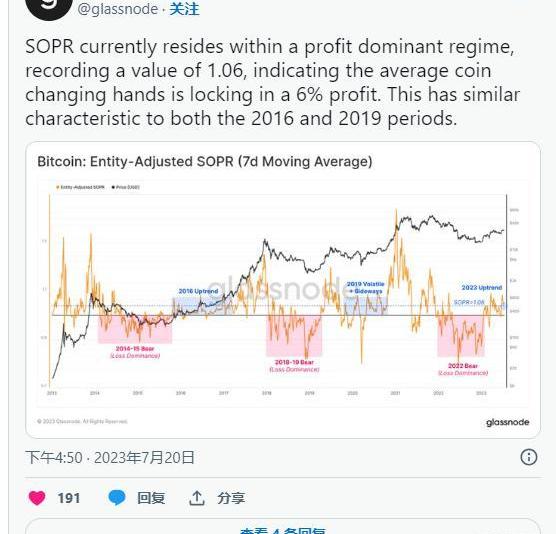Click the 2014-15 Bear pink region label
This screenshot has width=556, height=534.
point(135,352)
